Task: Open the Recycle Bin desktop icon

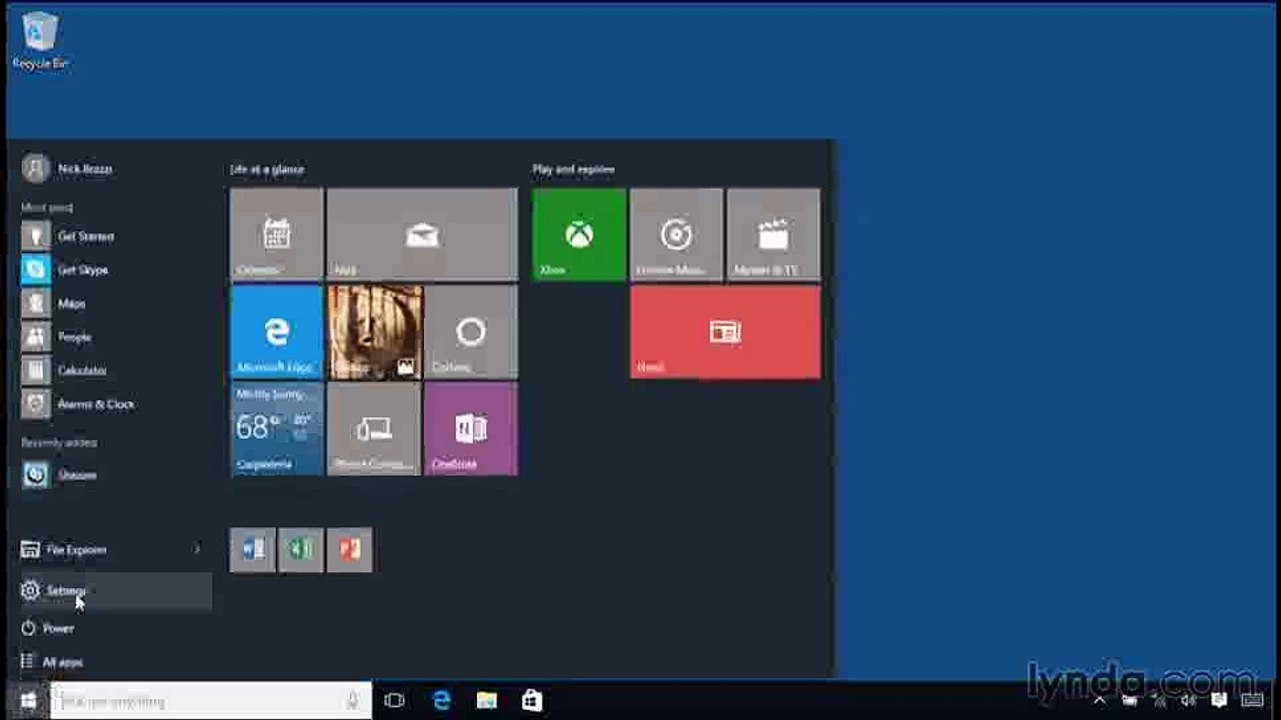Action: (x=40, y=40)
